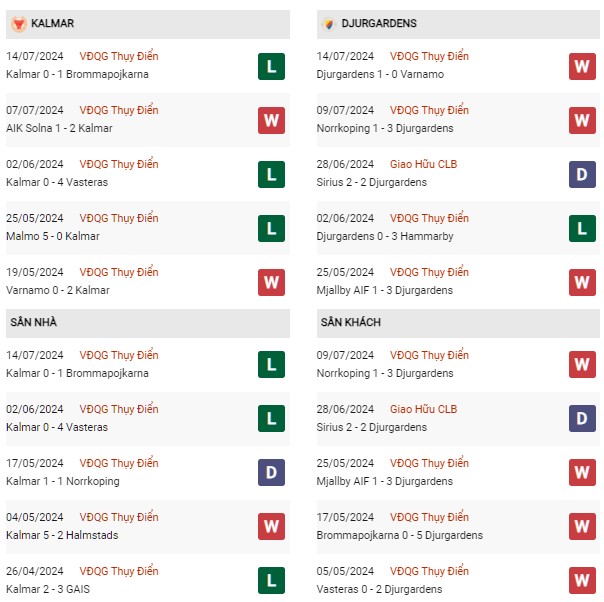The height and width of the screenshot is (602, 604).
Task: Select the SÂN NHÀ home matches header
Action: click(34, 322)
